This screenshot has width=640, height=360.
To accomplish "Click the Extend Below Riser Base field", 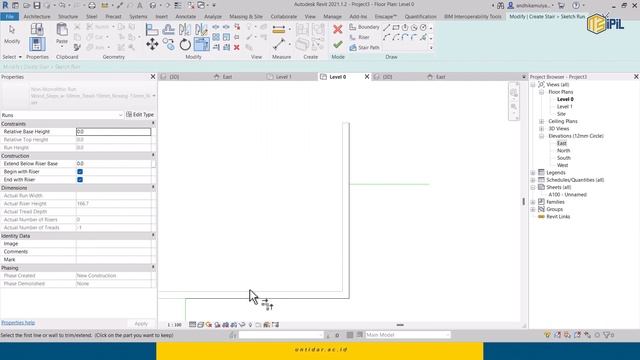I will (113, 163).
